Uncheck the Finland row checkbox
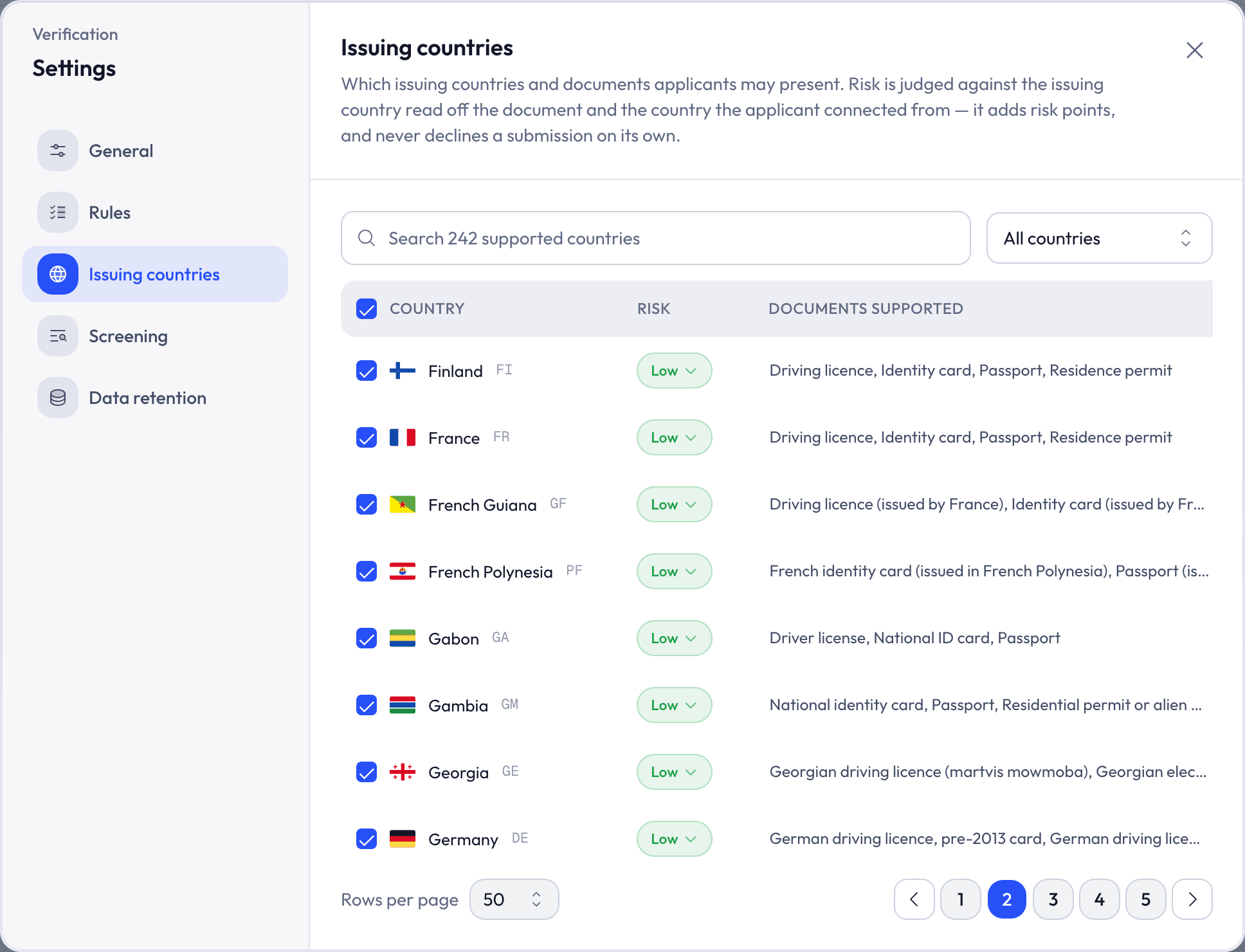Image resolution: width=1245 pixels, height=952 pixels. pyautogui.click(x=367, y=371)
